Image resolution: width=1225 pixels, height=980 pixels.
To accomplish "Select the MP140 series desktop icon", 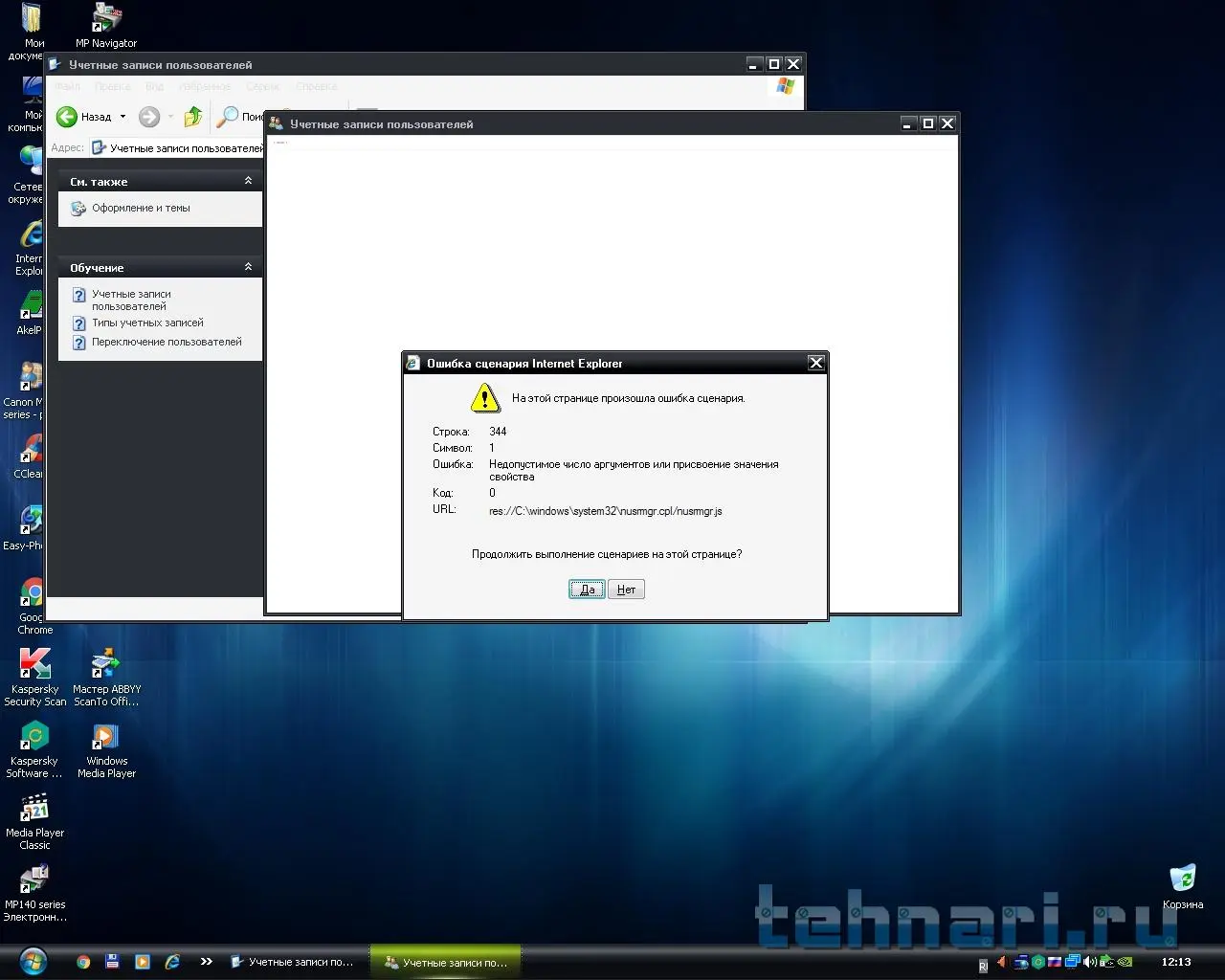I will tap(34, 893).
